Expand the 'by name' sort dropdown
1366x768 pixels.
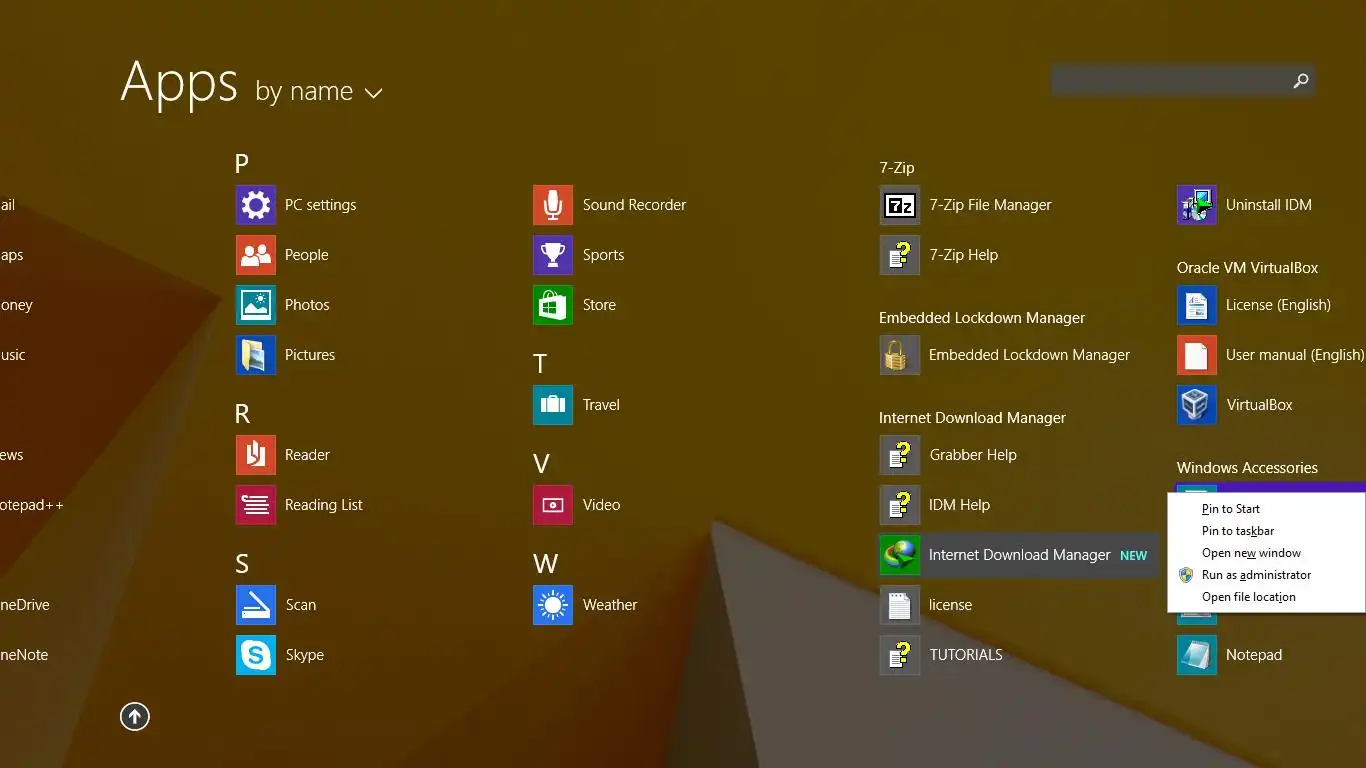[x=319, y=92]
